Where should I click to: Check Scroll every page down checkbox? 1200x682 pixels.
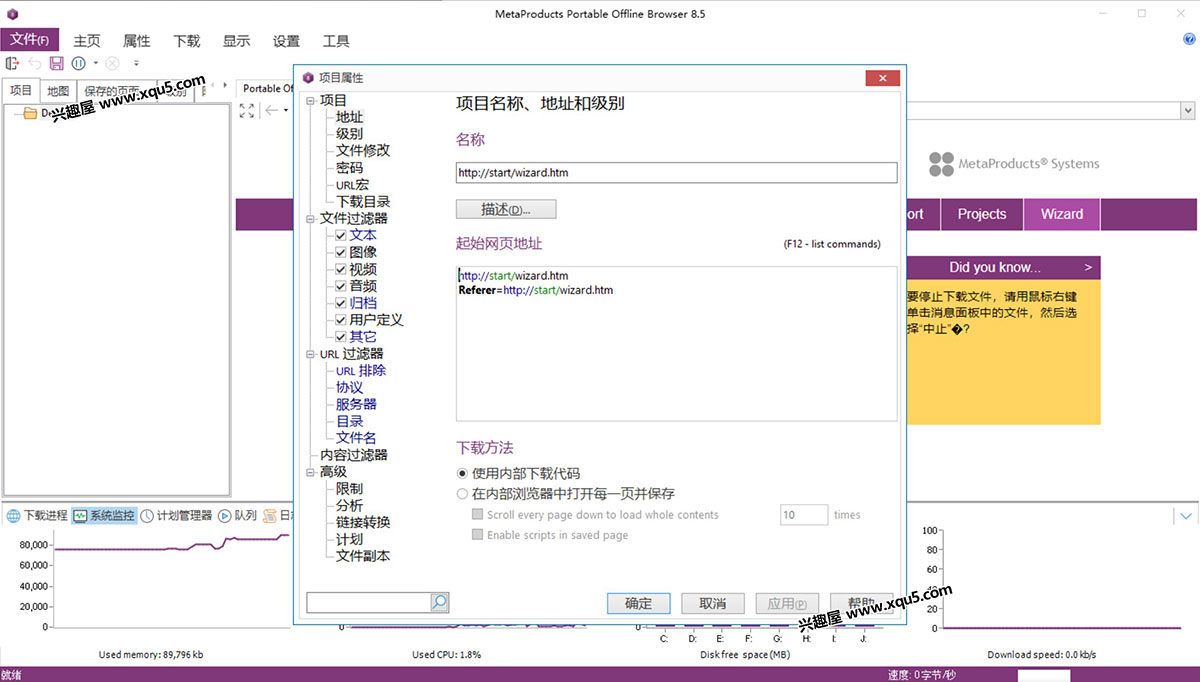pyautogui.click(x=478, y=515)
